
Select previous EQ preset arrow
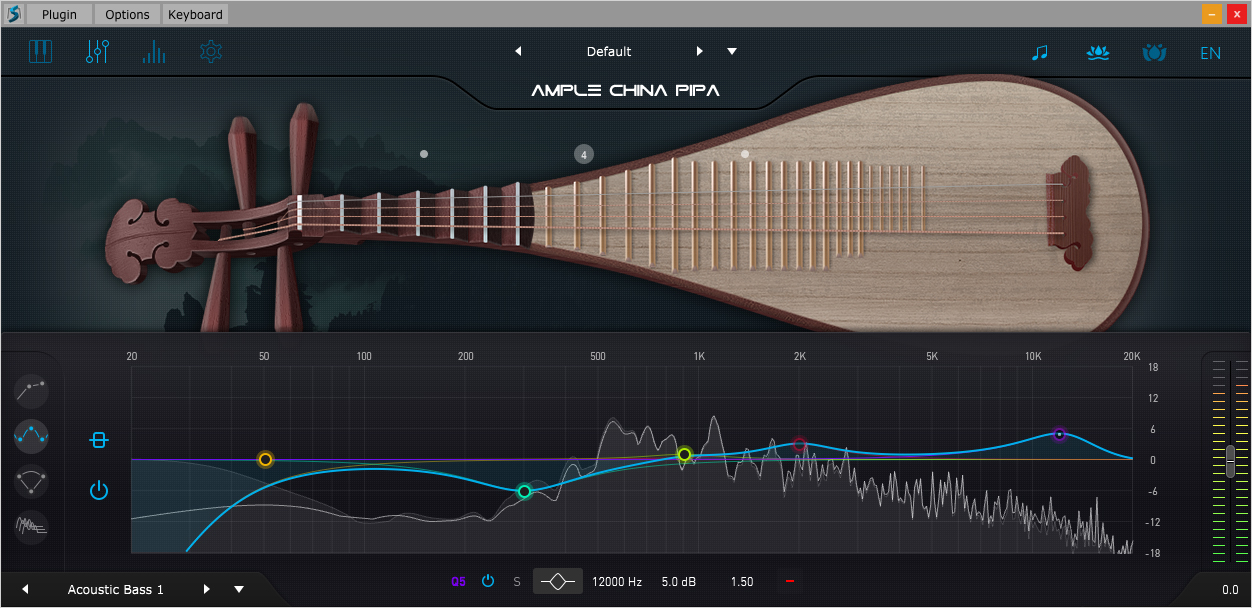pyautogui.click(x=26, y=589)
